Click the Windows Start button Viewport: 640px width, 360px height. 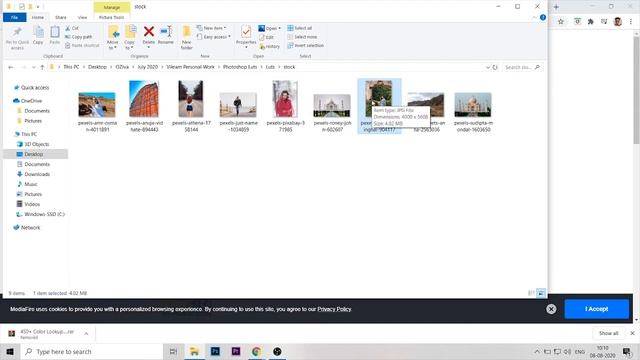[x=10, y=351]
